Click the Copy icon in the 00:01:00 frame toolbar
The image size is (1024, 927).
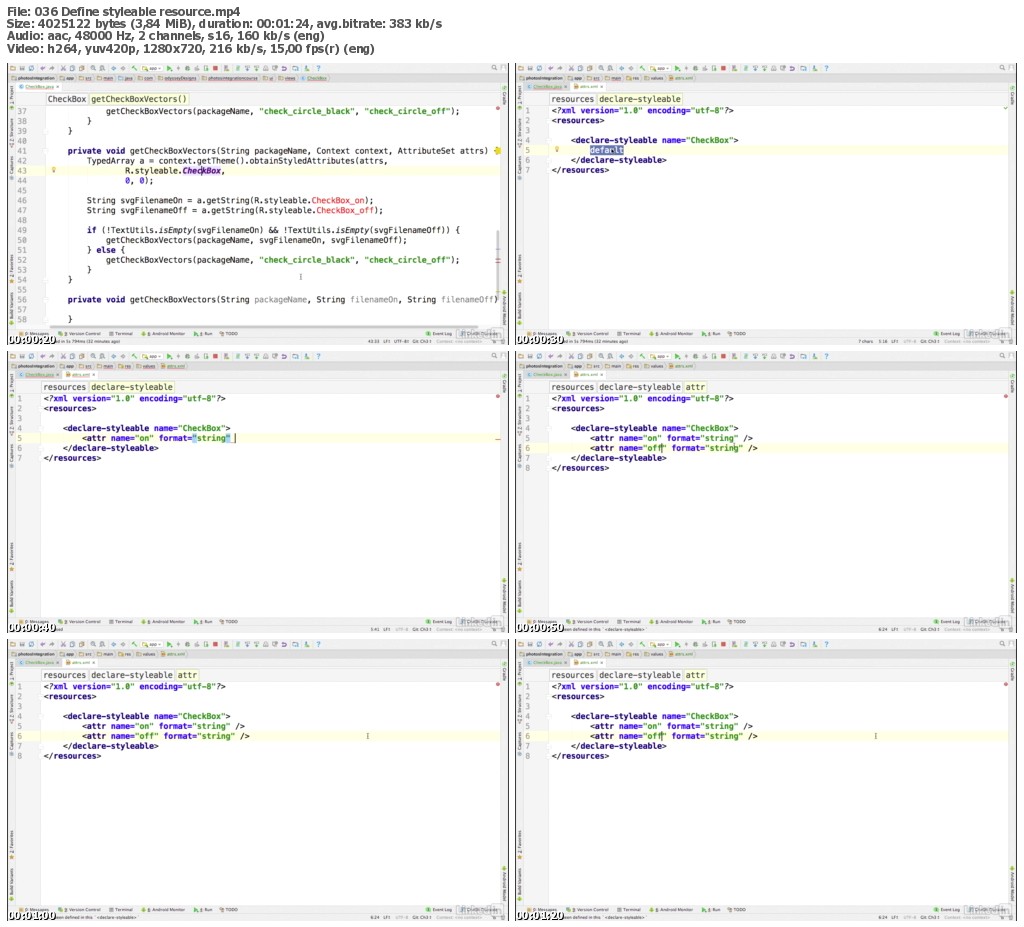72,644
